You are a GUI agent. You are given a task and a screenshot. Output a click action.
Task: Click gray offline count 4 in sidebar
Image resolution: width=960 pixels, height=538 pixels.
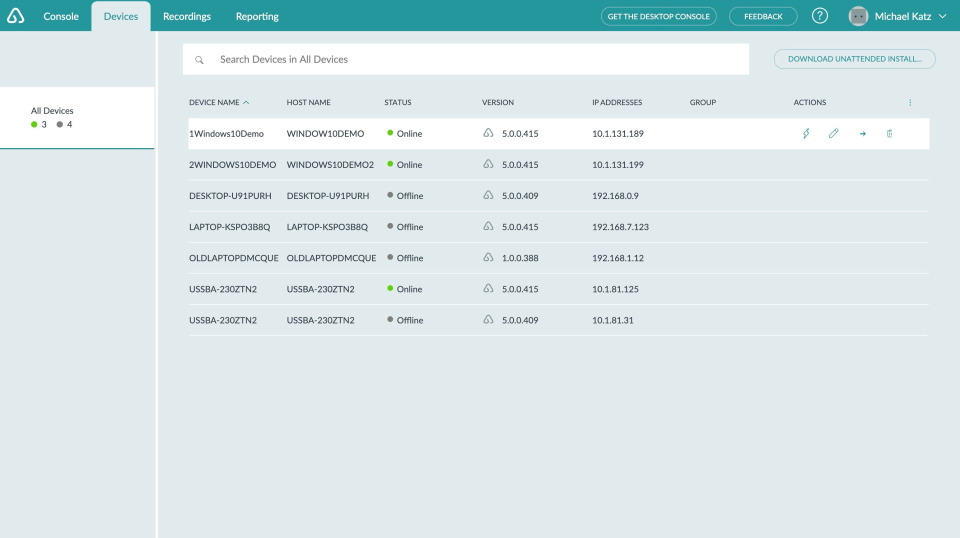coord(64,124)
